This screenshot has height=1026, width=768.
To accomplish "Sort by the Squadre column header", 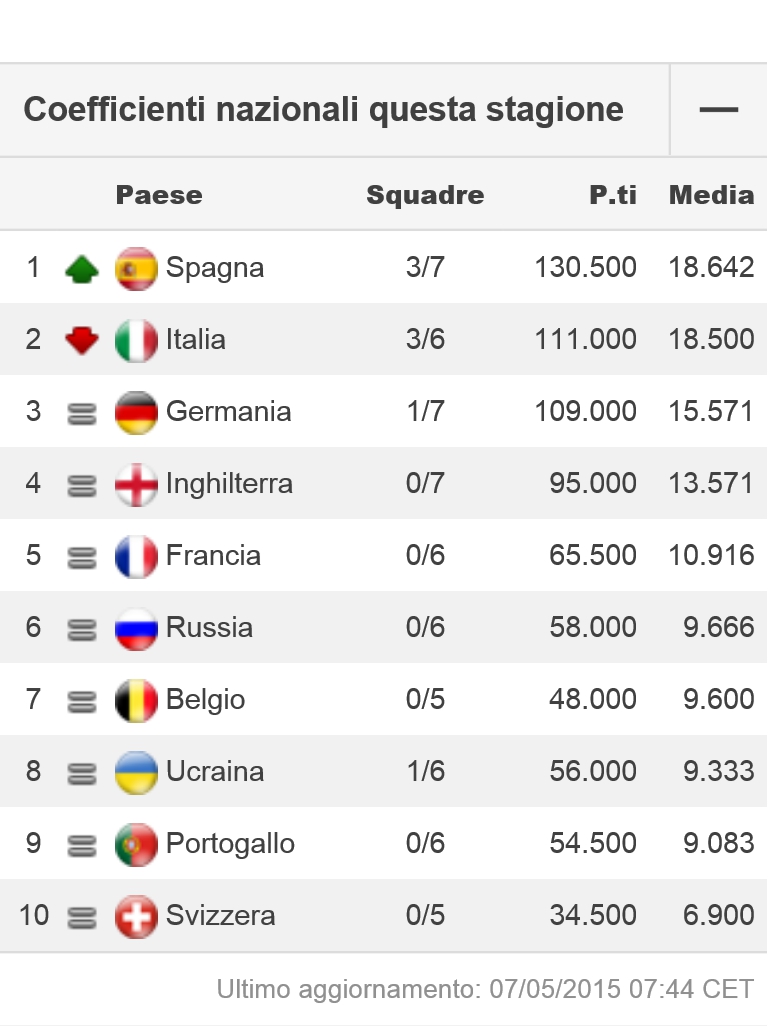I will 425,194.
